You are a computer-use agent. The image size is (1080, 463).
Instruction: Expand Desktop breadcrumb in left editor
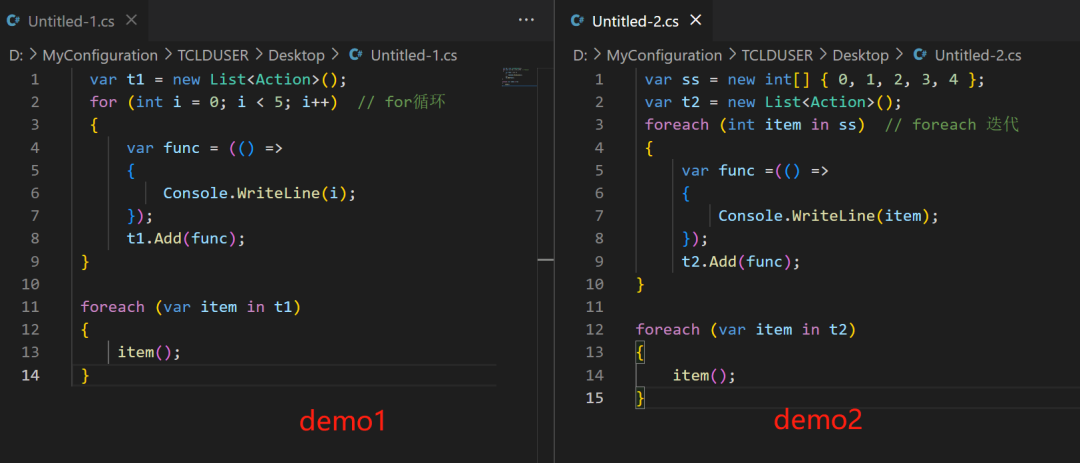[297, 55]
